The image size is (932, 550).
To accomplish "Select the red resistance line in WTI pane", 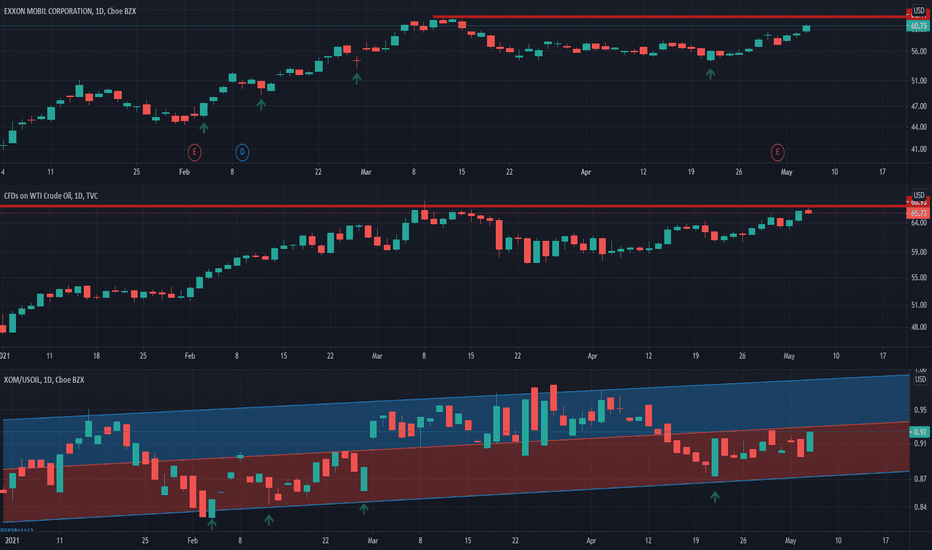I will point(452,206).
